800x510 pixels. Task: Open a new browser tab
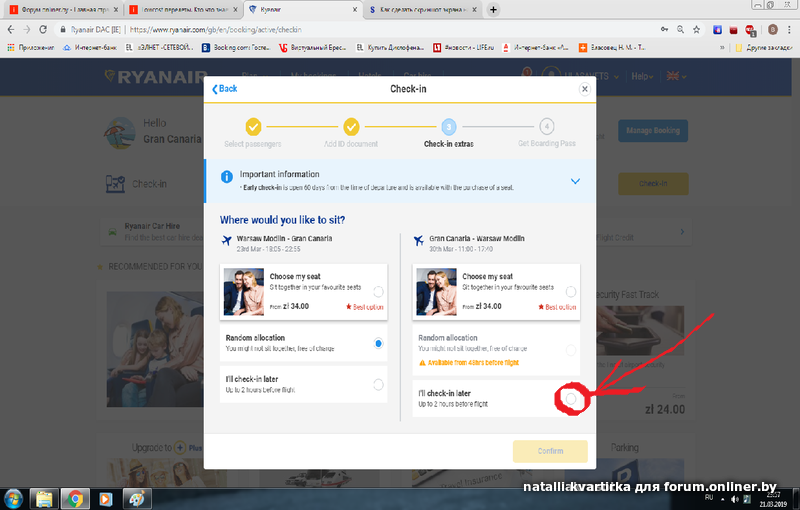493,10
